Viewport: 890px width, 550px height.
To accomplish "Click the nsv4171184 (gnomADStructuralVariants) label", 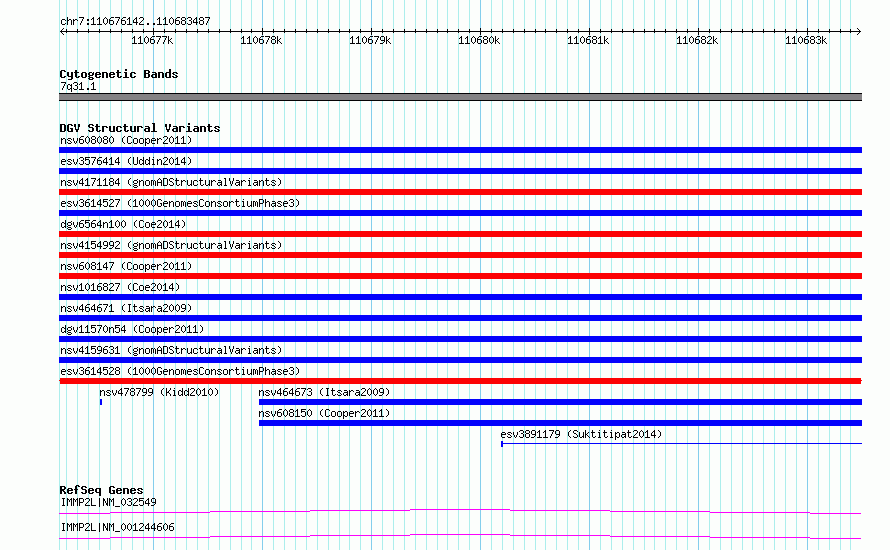I will point(171,182).
